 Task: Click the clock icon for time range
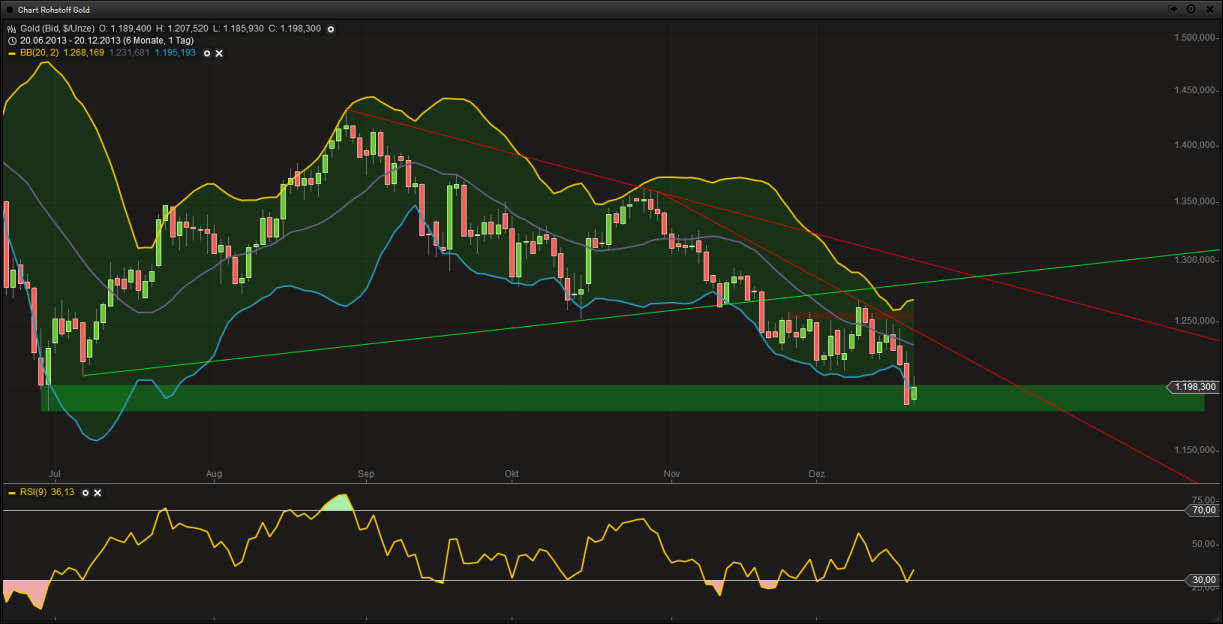coord(11,41)
